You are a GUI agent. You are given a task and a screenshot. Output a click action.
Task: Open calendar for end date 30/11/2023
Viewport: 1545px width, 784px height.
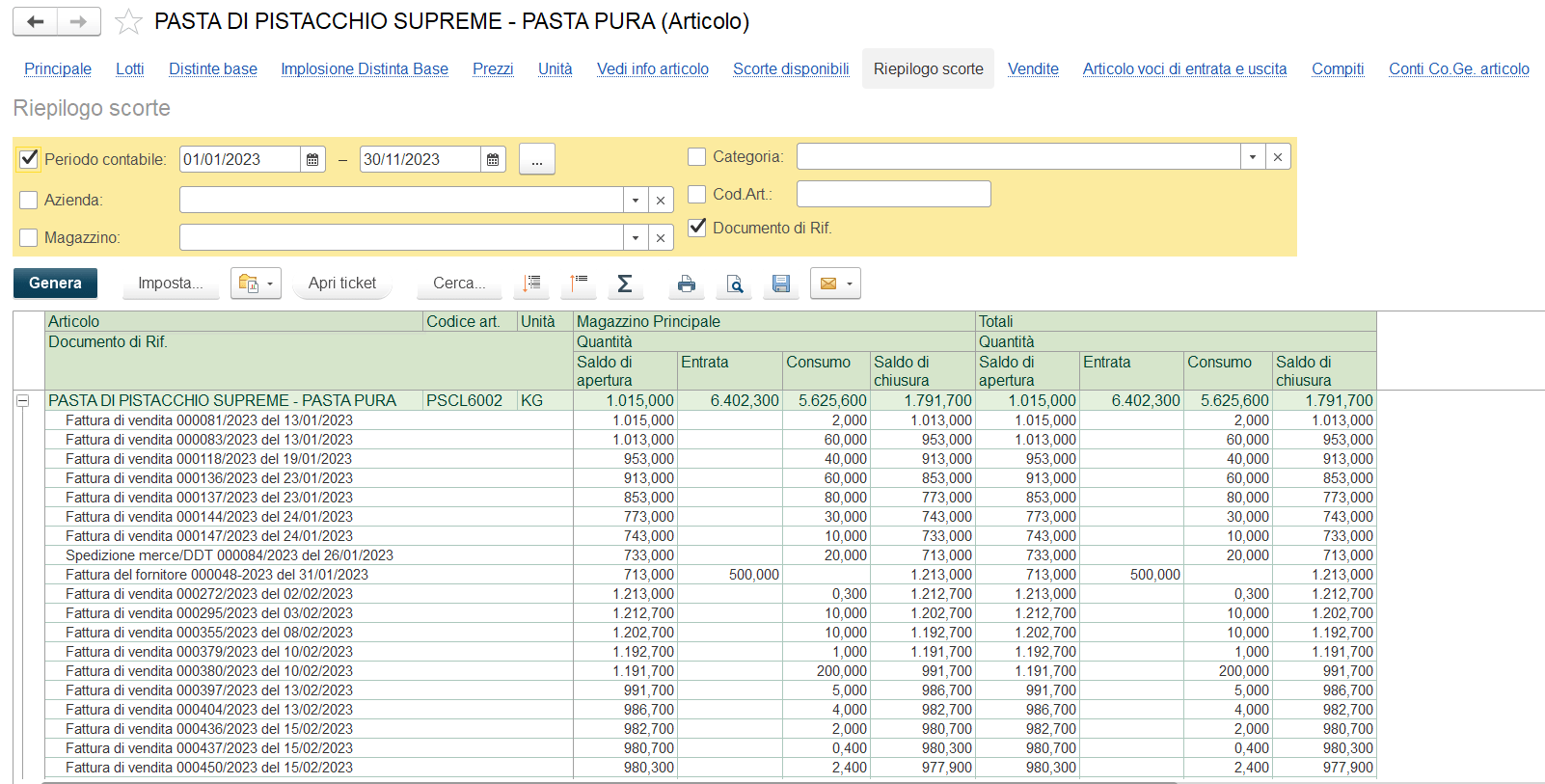coord(493,159)
